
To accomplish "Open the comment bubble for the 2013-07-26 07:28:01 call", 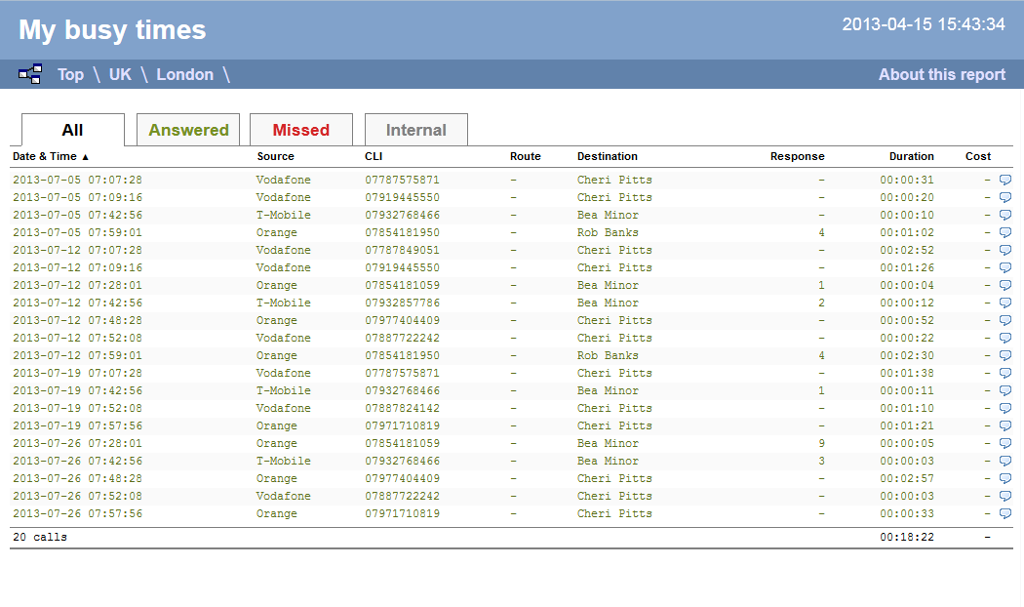I will point(1005,443).
